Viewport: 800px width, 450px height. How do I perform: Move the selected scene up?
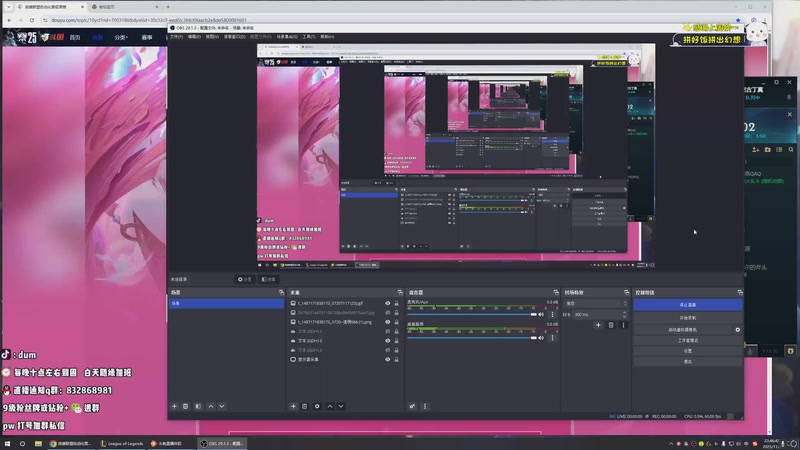(x=210, y=406)
